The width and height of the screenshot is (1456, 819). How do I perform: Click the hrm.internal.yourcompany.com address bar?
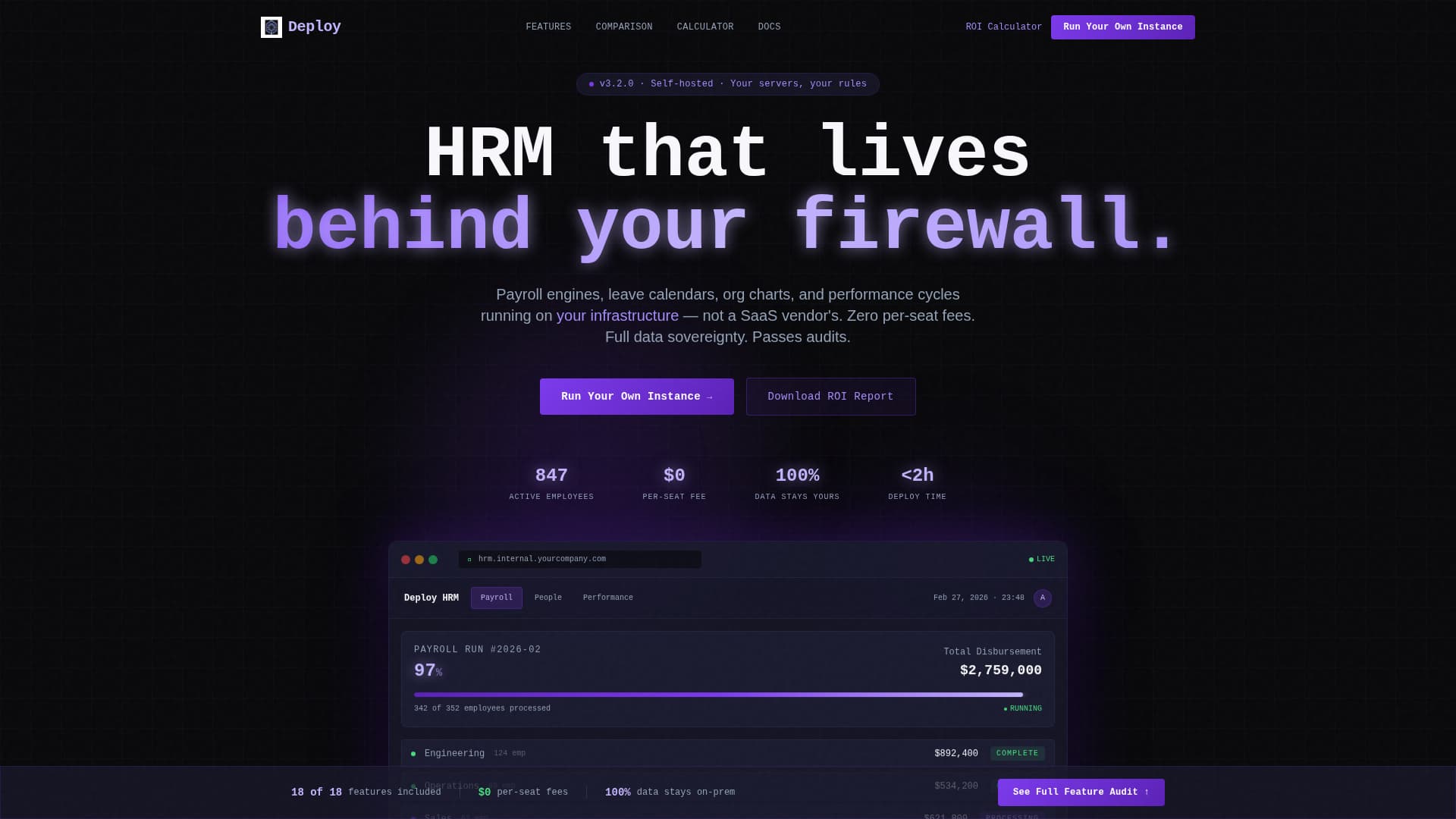pyautogui.click(x=579, y=560)
